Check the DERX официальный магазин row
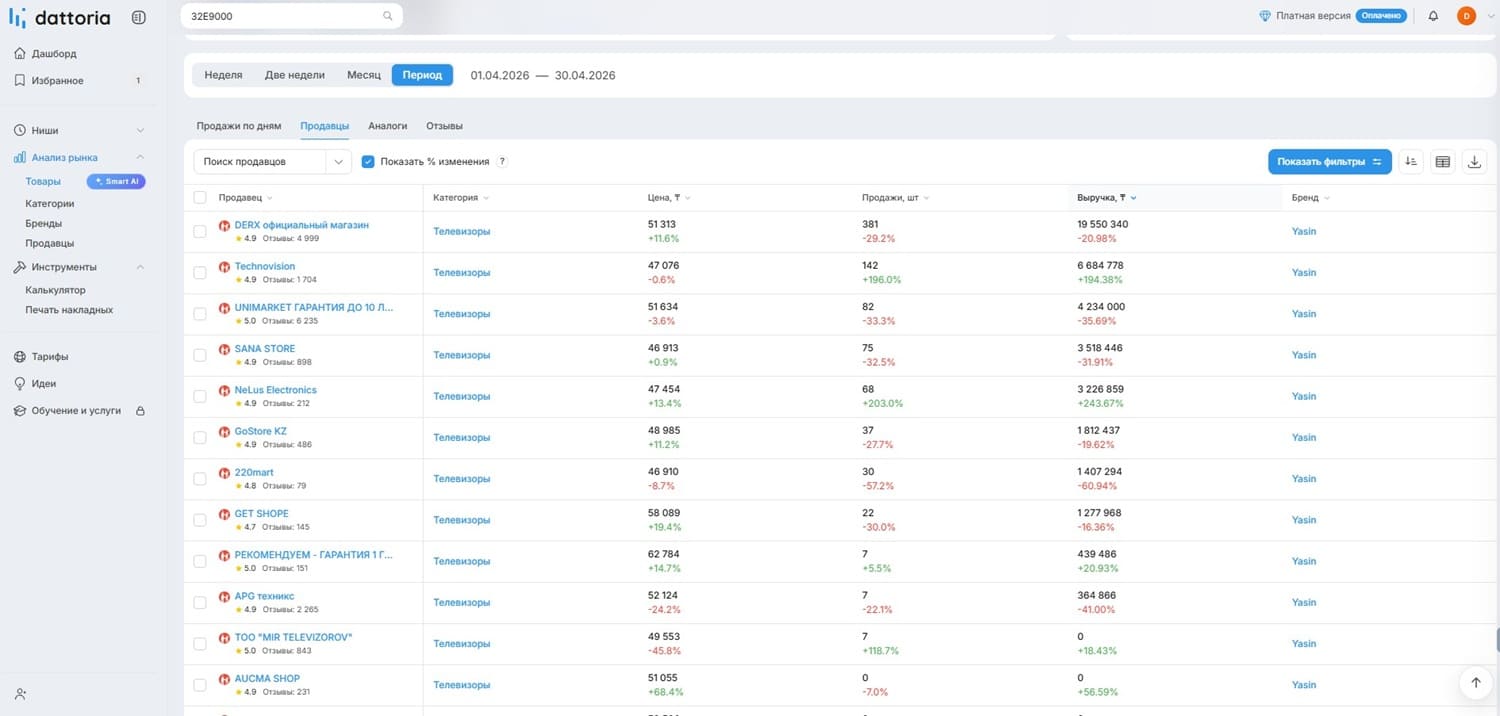Screen dimensions: 1500x716 pos(200,232)
